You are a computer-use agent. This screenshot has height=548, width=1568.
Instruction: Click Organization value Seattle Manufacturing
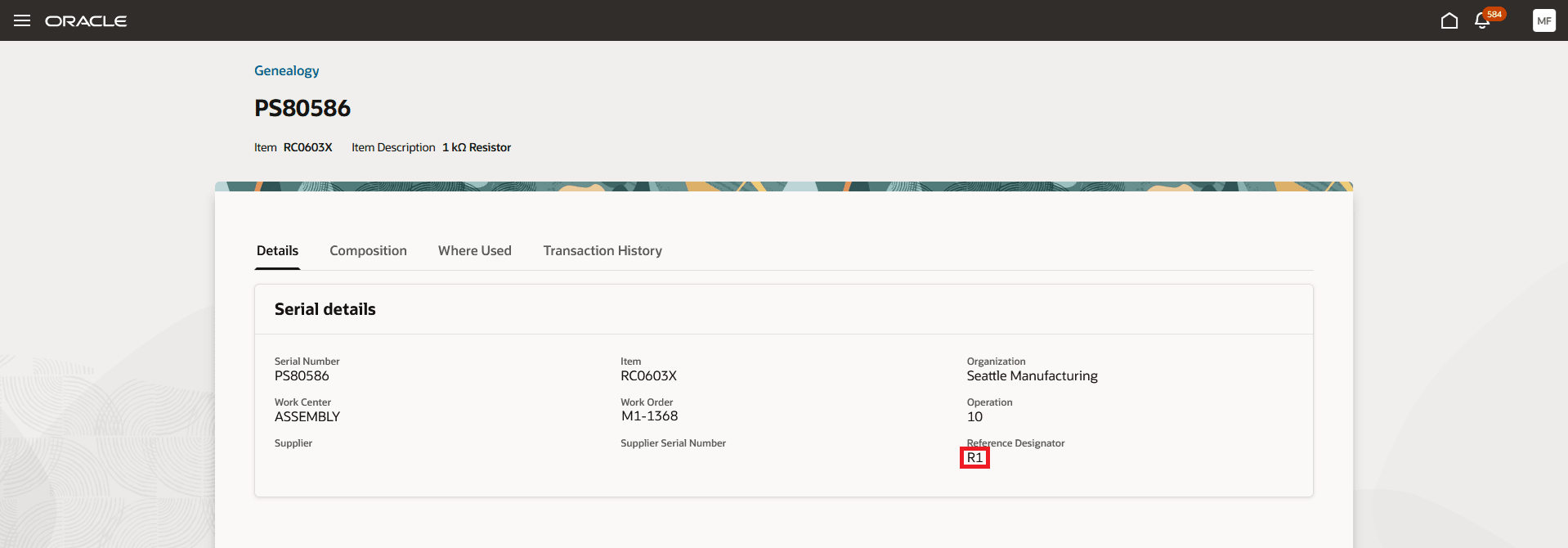point(1032,376)
